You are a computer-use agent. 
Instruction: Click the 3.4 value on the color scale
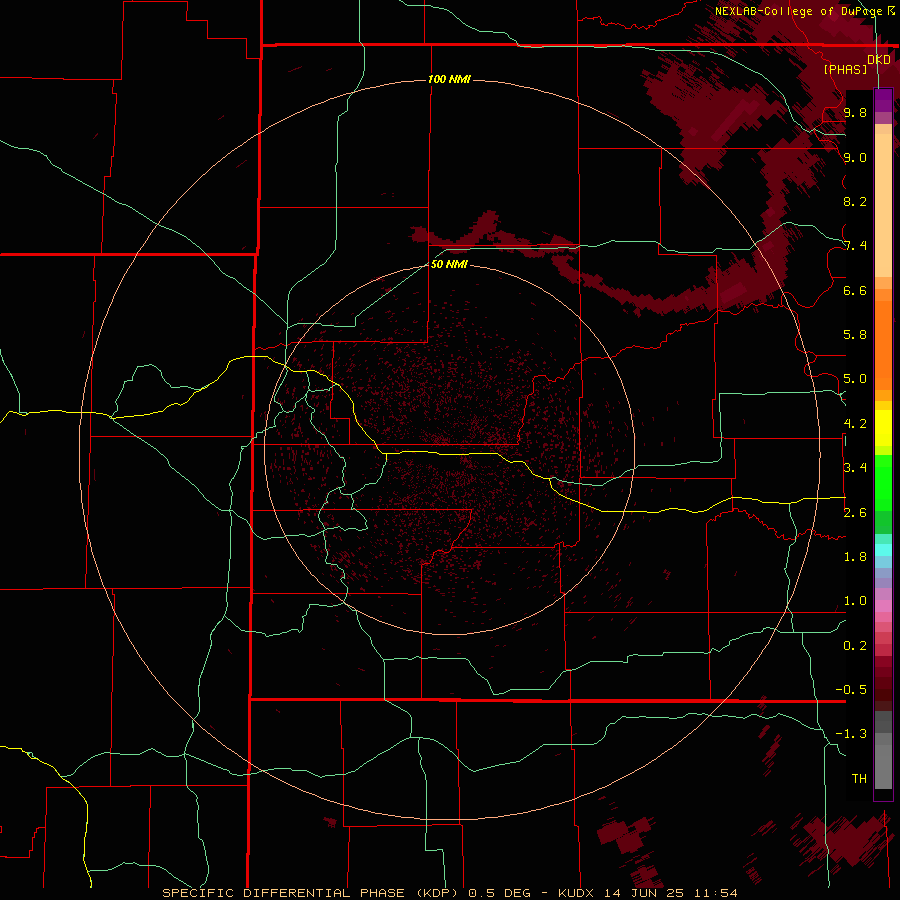tap(855, 468)
